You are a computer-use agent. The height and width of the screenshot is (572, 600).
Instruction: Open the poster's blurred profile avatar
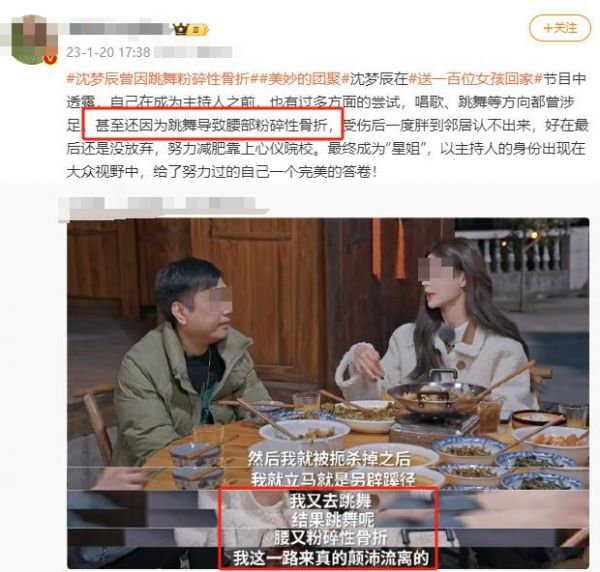click(34, 39)
